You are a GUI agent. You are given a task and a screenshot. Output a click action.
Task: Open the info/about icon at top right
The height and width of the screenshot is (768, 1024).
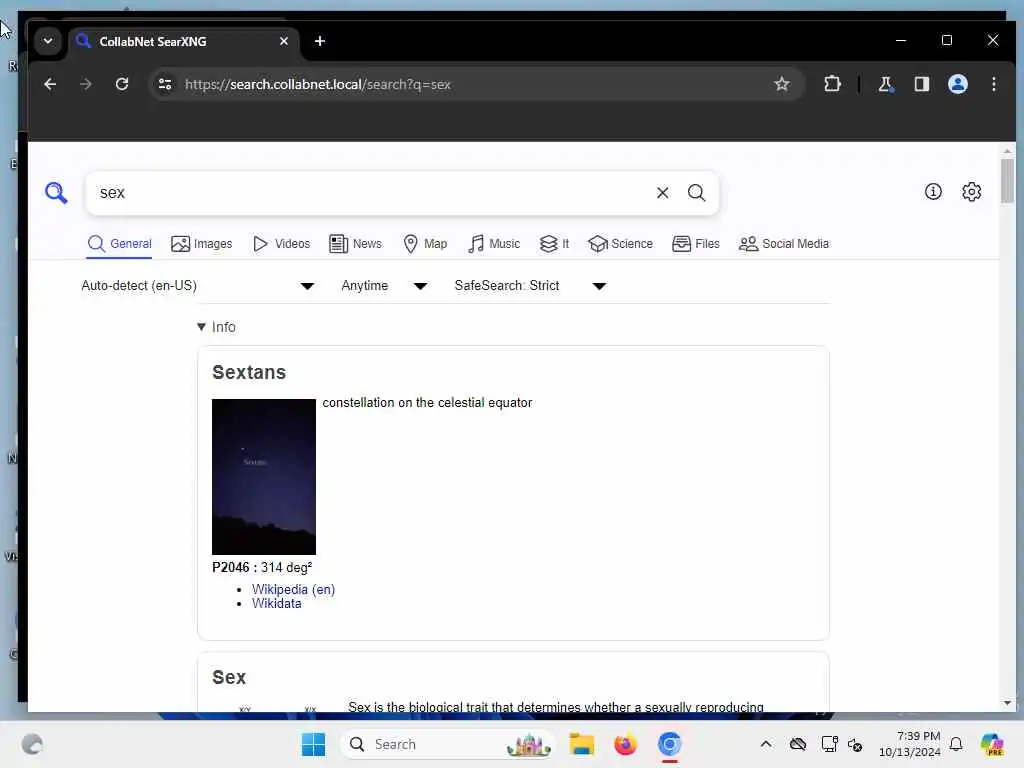(x=933, y=191)
